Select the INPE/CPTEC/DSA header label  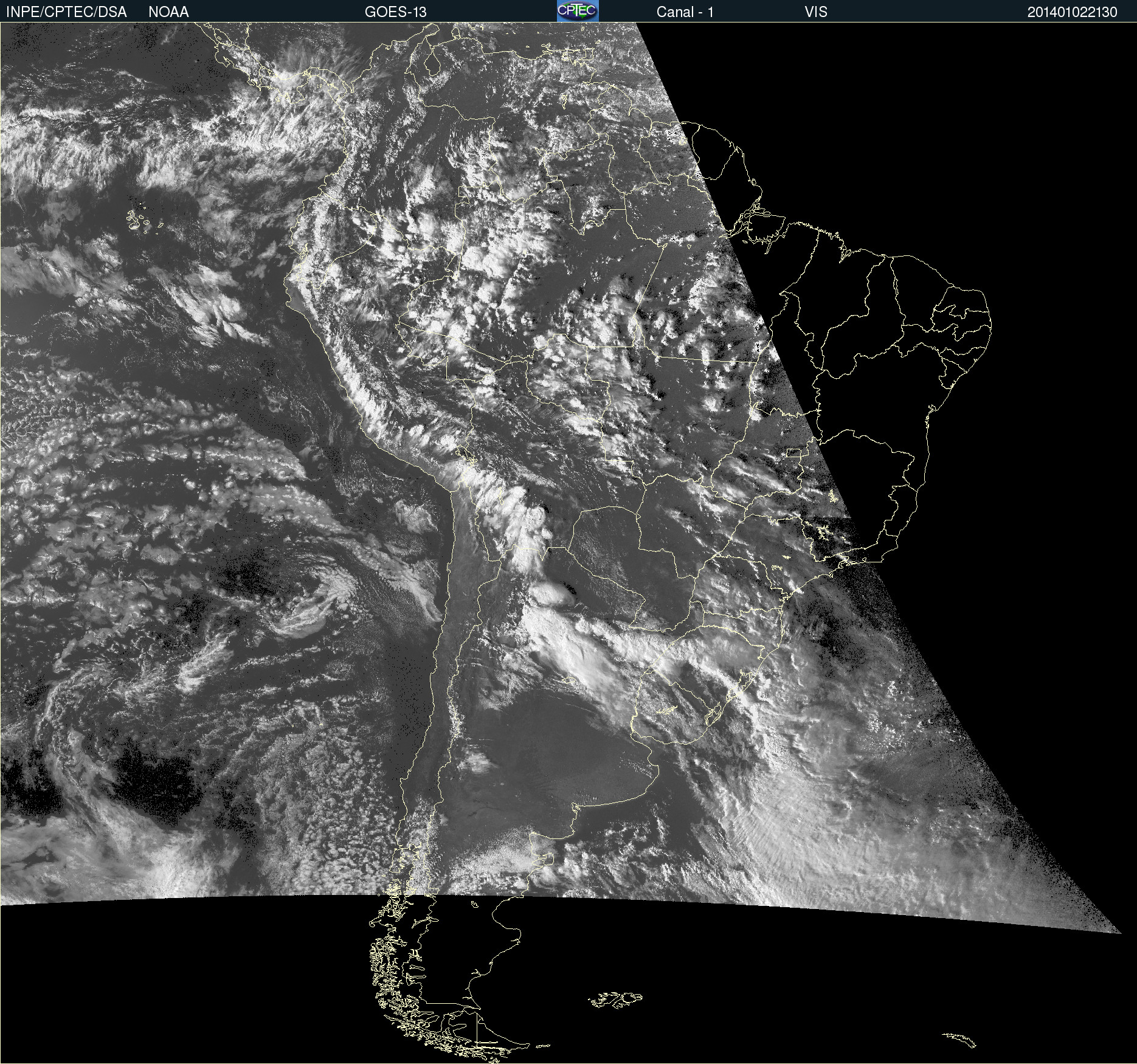pyautogui.click(x=66, y=12)
